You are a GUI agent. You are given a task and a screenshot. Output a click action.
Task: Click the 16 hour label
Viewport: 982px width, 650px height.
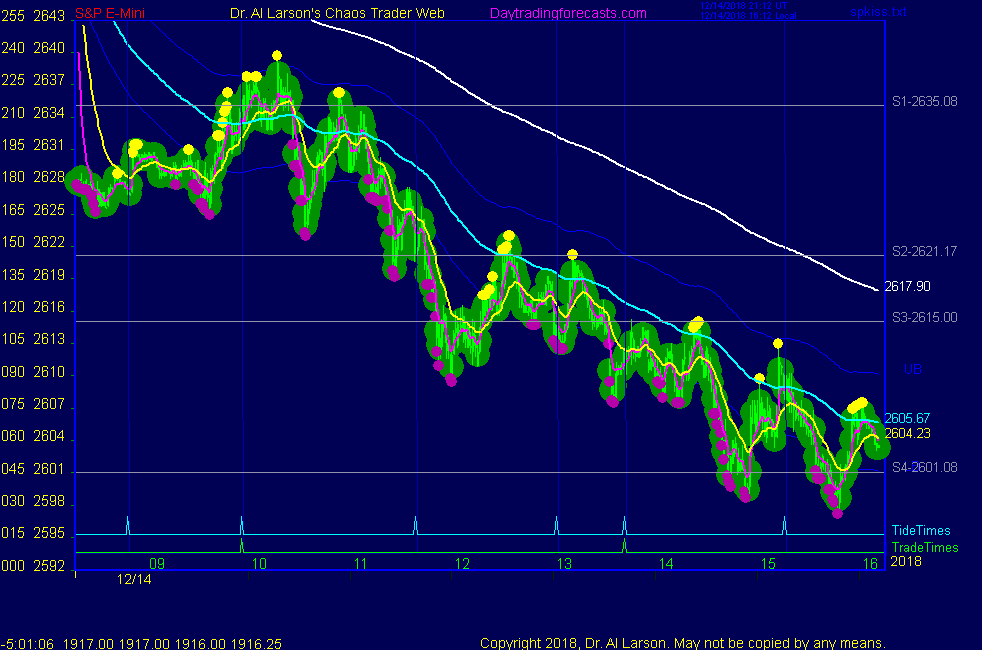click(870, 564)
